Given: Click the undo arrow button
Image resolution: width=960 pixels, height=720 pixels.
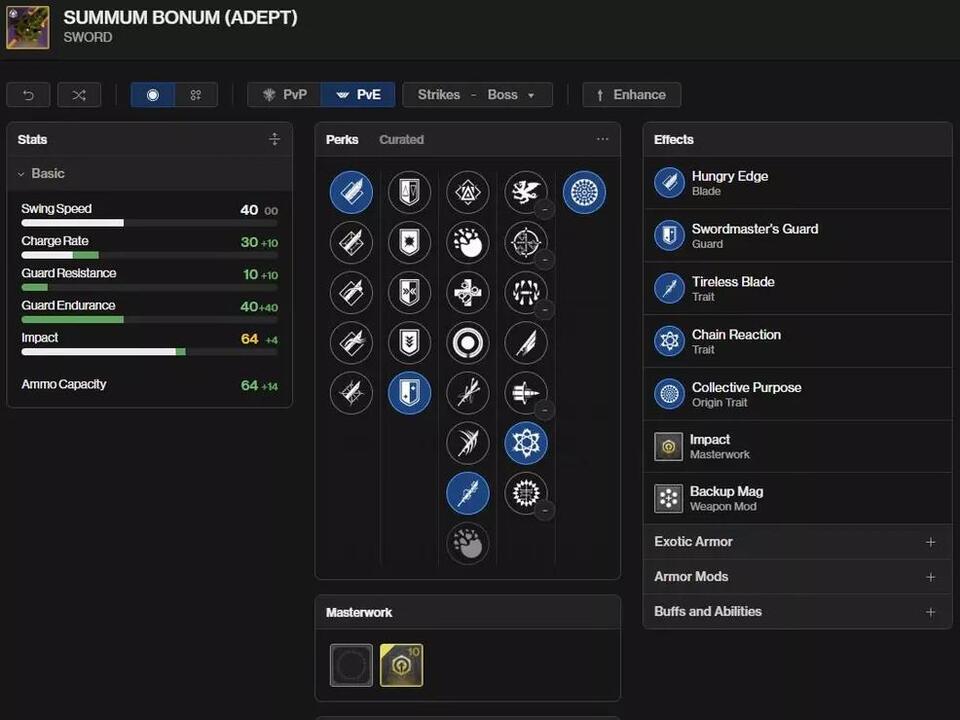Looking at the screenshot, I should point(28,95).
